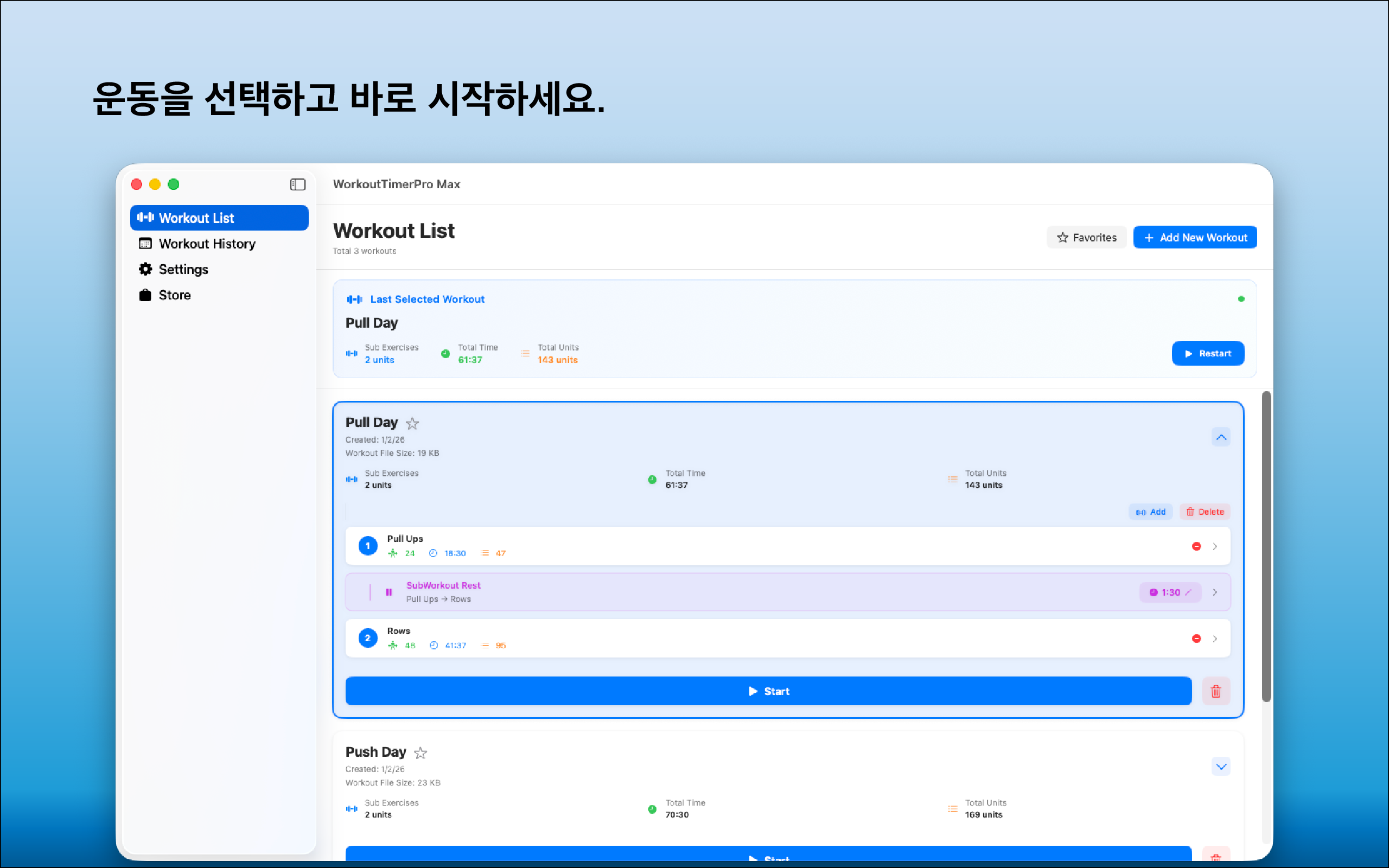Image resolution: width=1389 pixels, height=868 pixels.
Task: Click the red remove icon on Rows row
Action: (x=1196, y=639)
